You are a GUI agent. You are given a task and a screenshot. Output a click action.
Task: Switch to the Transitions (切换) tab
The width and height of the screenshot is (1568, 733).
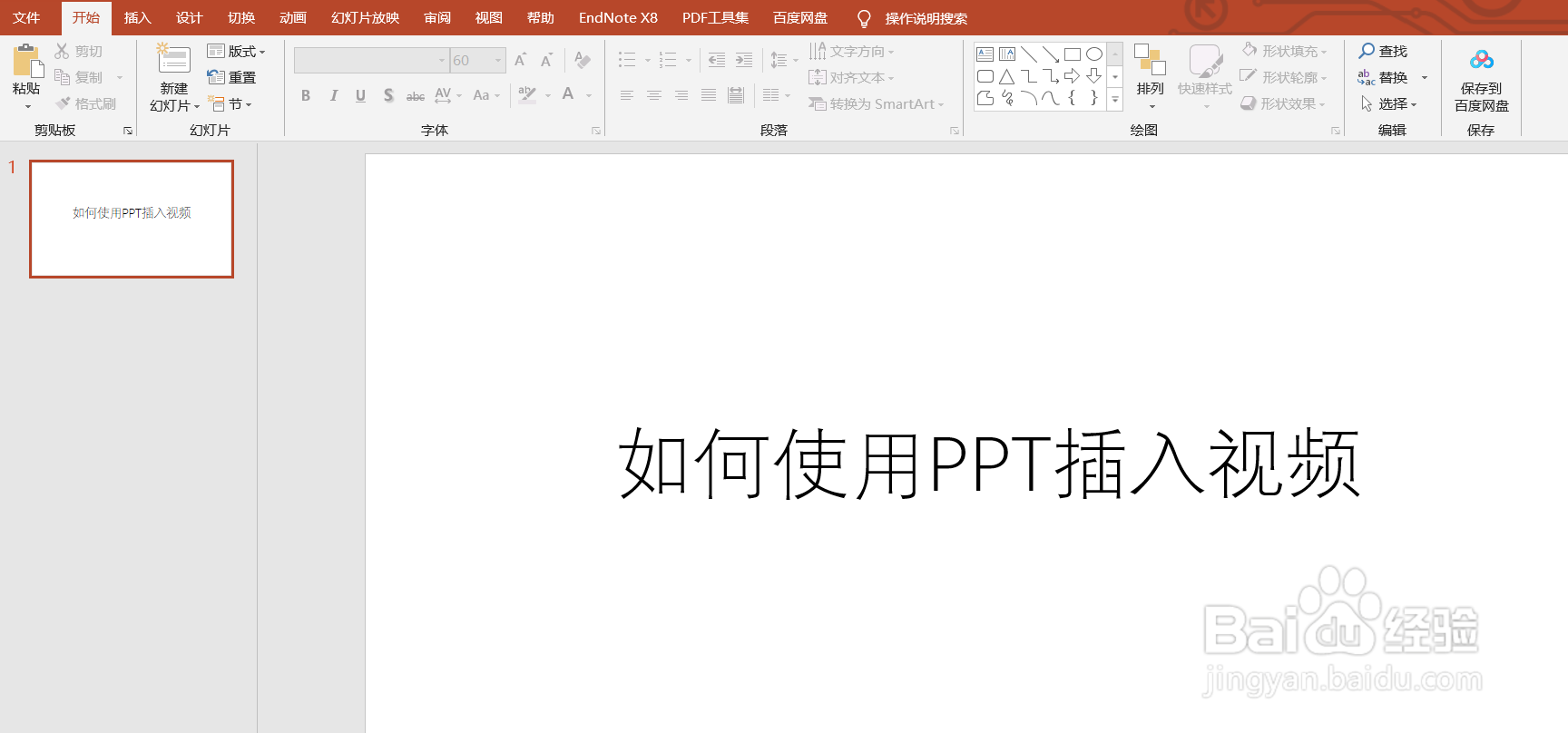point(241,18)
